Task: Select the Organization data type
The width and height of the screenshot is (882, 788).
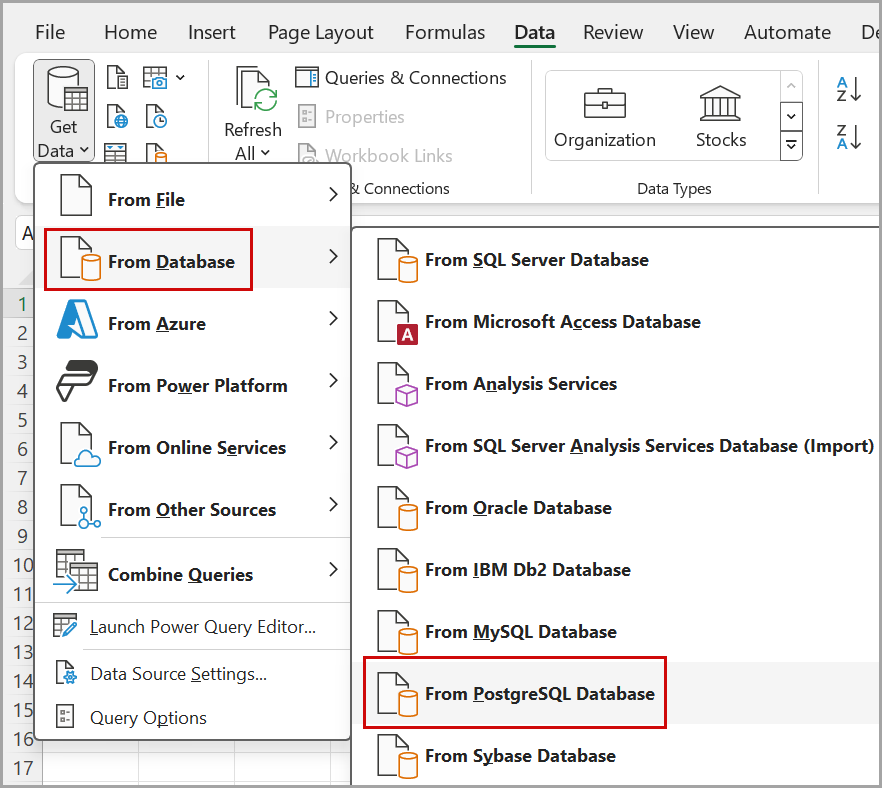Action: pyautogui.click(x=605, y=117)
